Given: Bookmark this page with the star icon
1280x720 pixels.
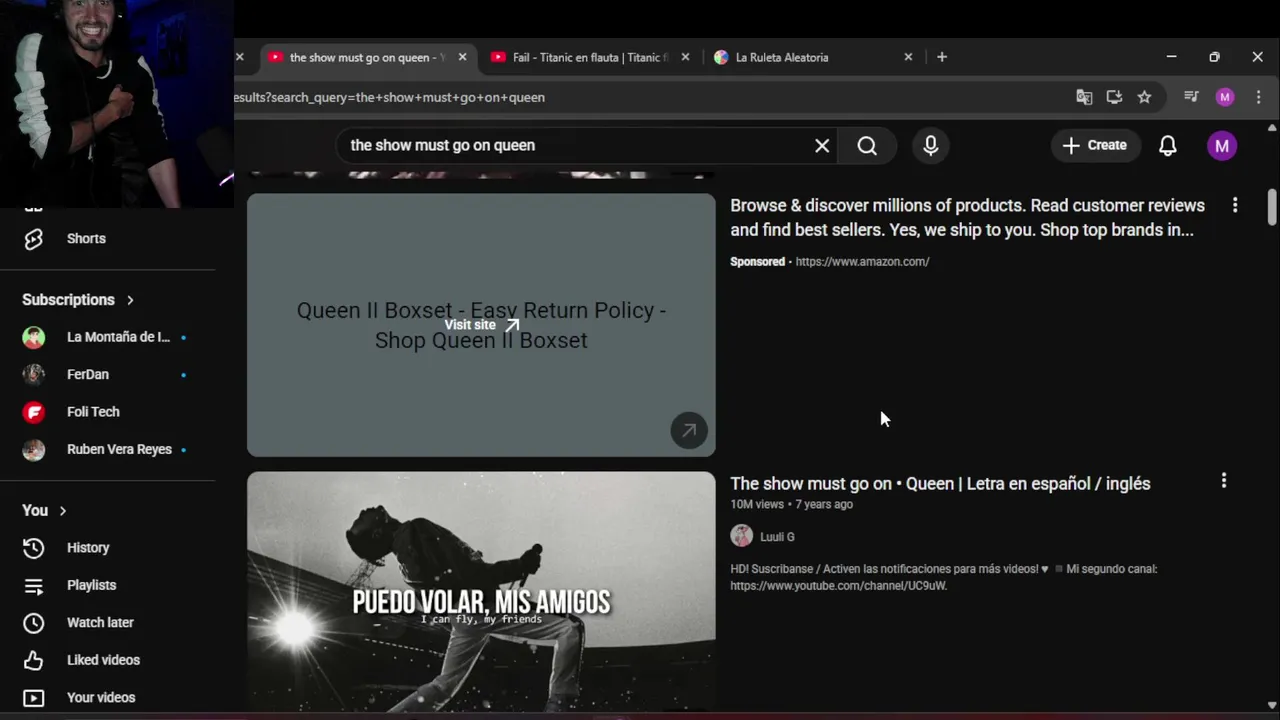Looking at the screenshot, I should (x=1144, y=97).
